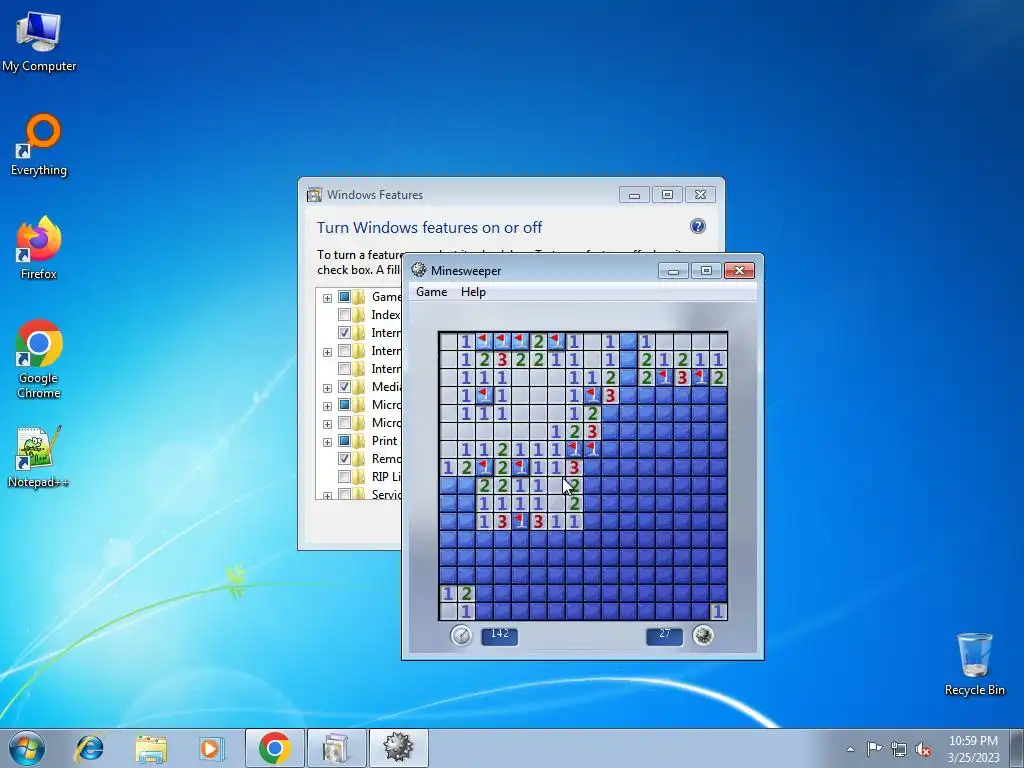This screenshot has width=1024, height=768.
Task: Open Windows Features help question mark icon
Action: click(697, 226)
